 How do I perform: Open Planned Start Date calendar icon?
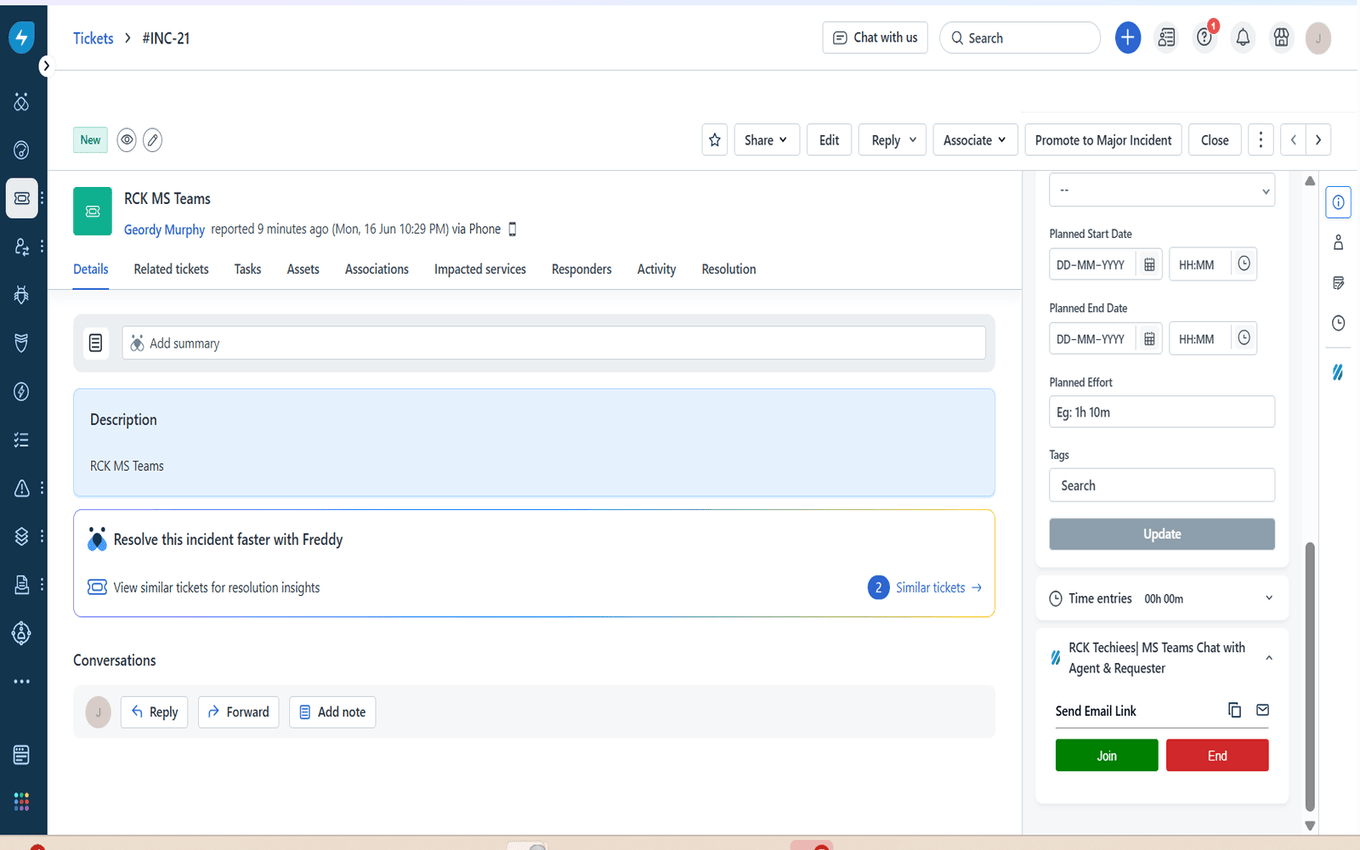click(1150, 265)
